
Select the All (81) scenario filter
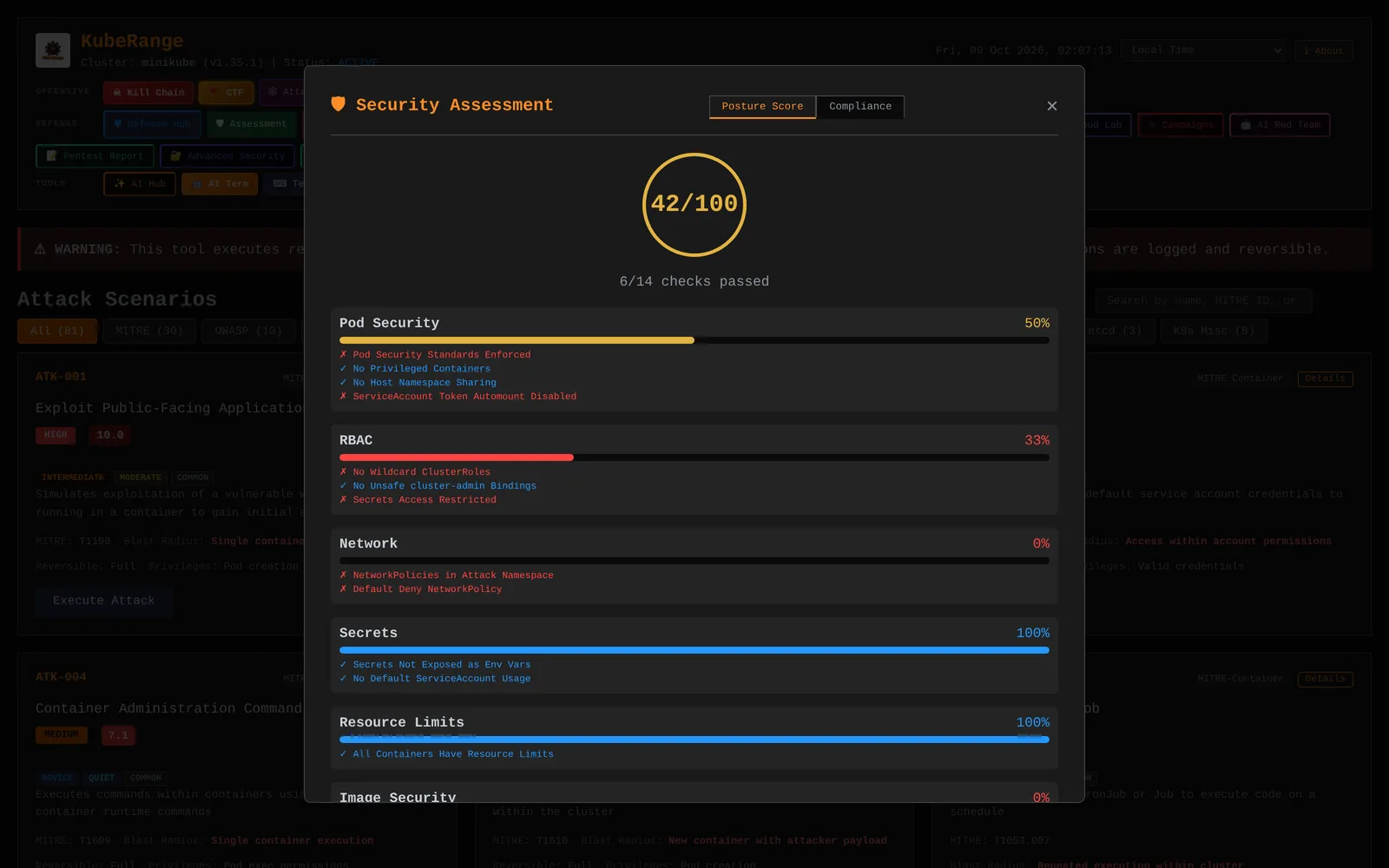(x=57, y=332)
